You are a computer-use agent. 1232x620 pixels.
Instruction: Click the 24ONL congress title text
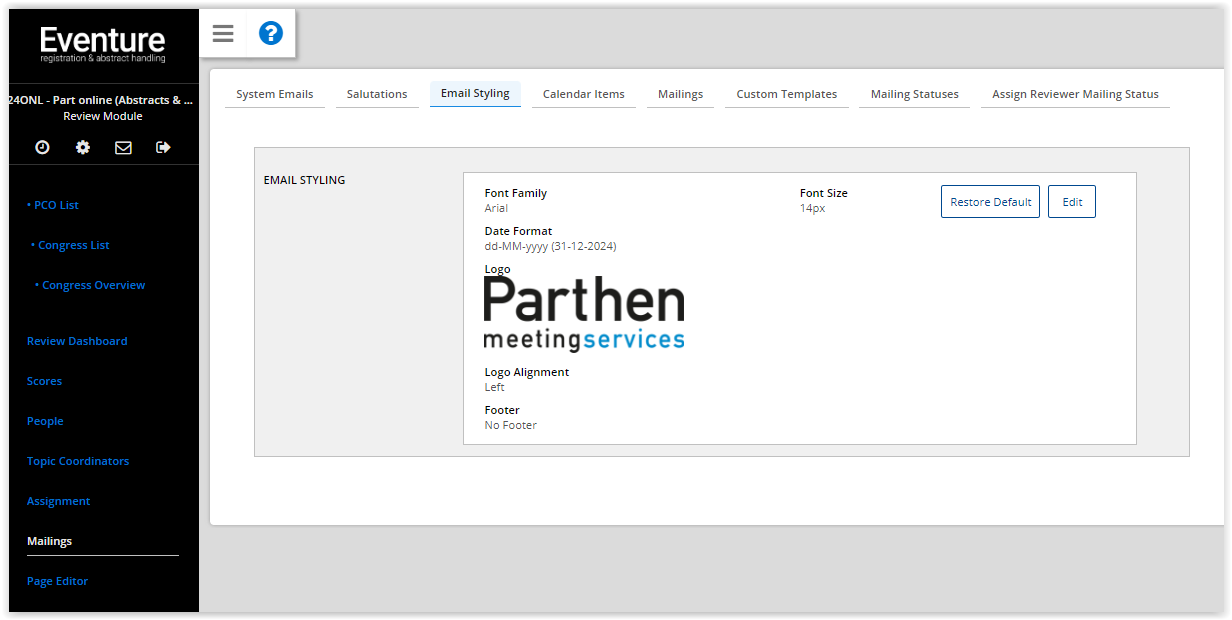coord(100,100)
